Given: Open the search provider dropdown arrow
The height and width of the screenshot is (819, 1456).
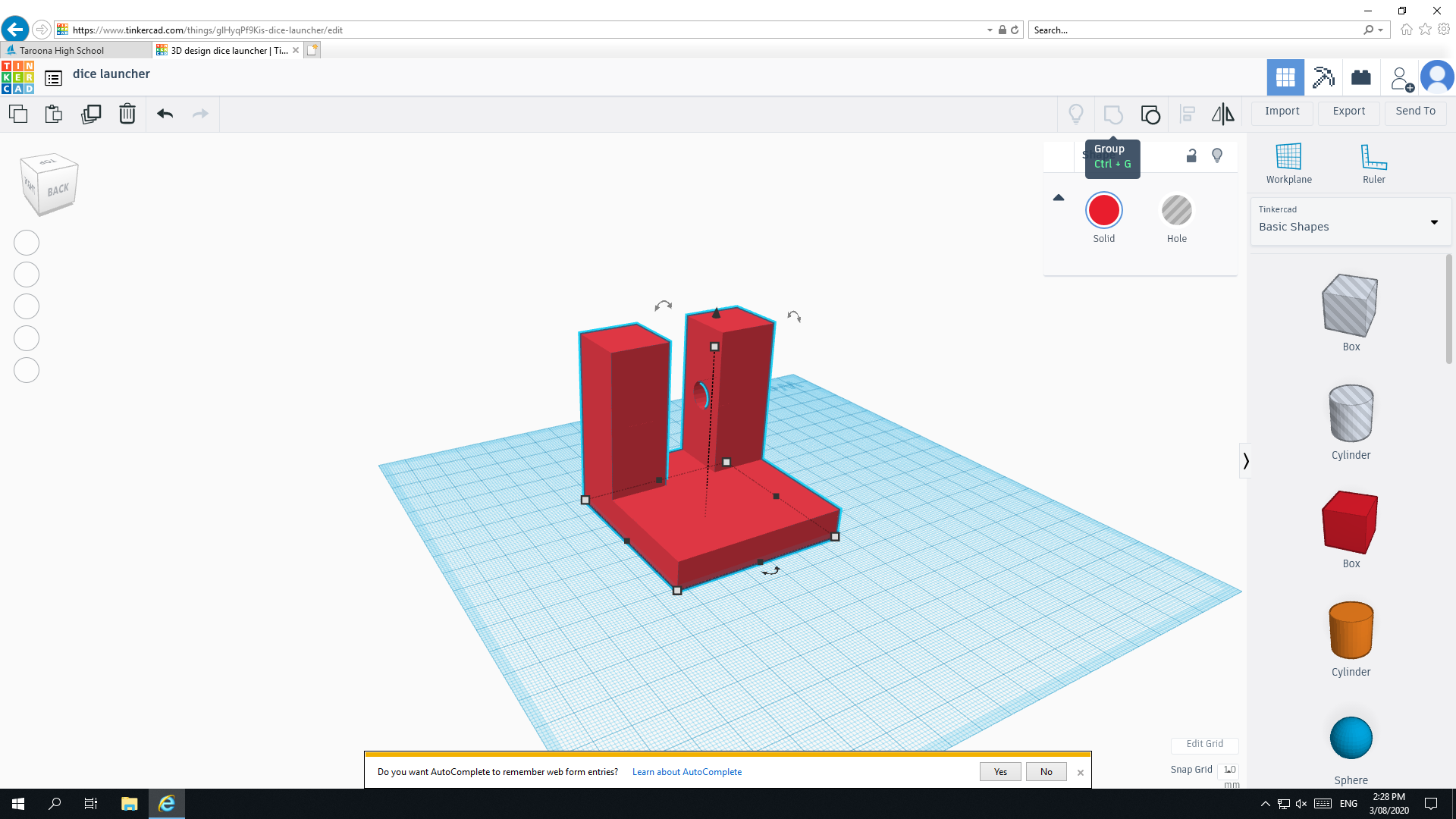Looking at the screenshot, I should pos(1380,30).
